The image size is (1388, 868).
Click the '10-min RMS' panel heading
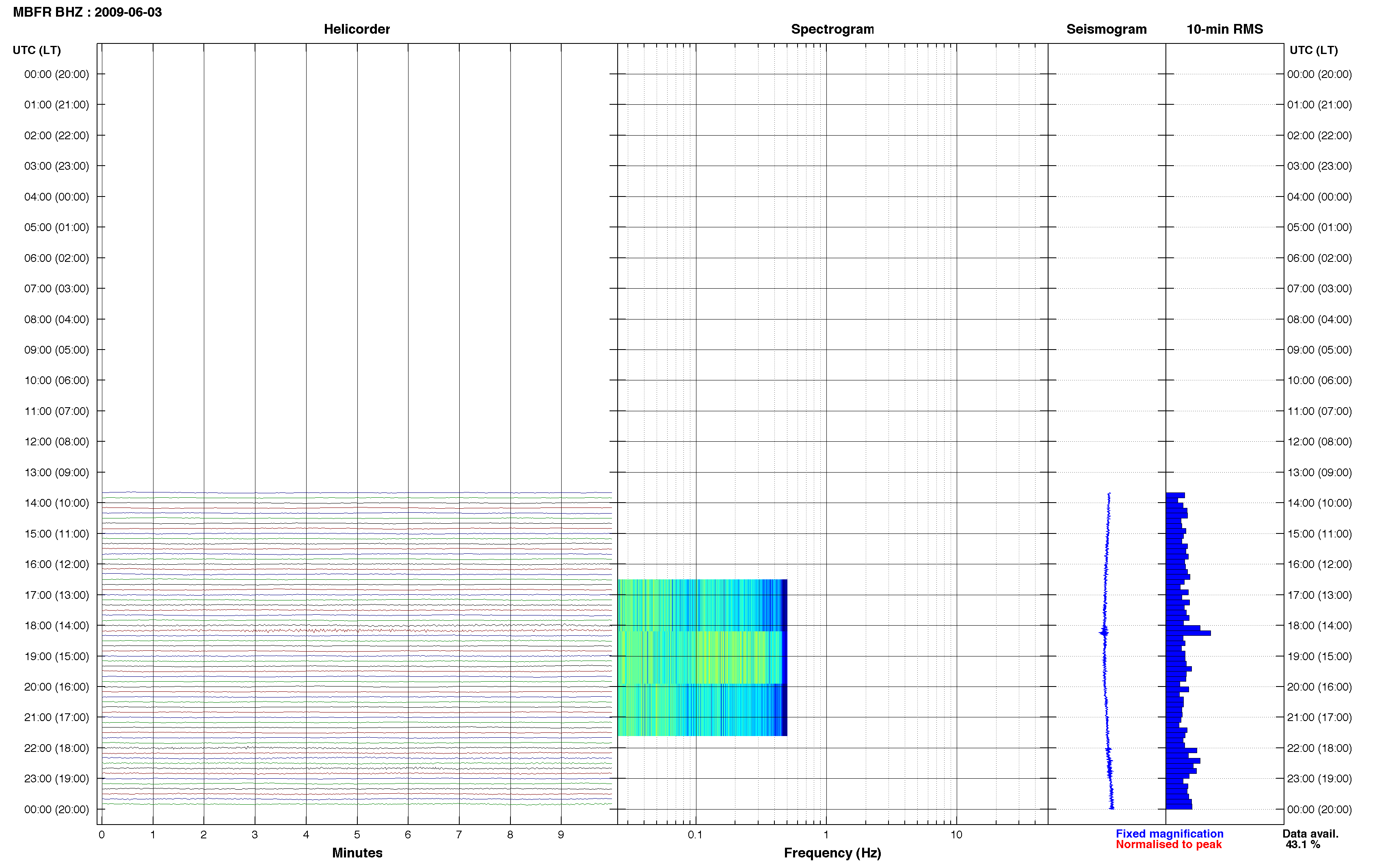(1224, 29)
